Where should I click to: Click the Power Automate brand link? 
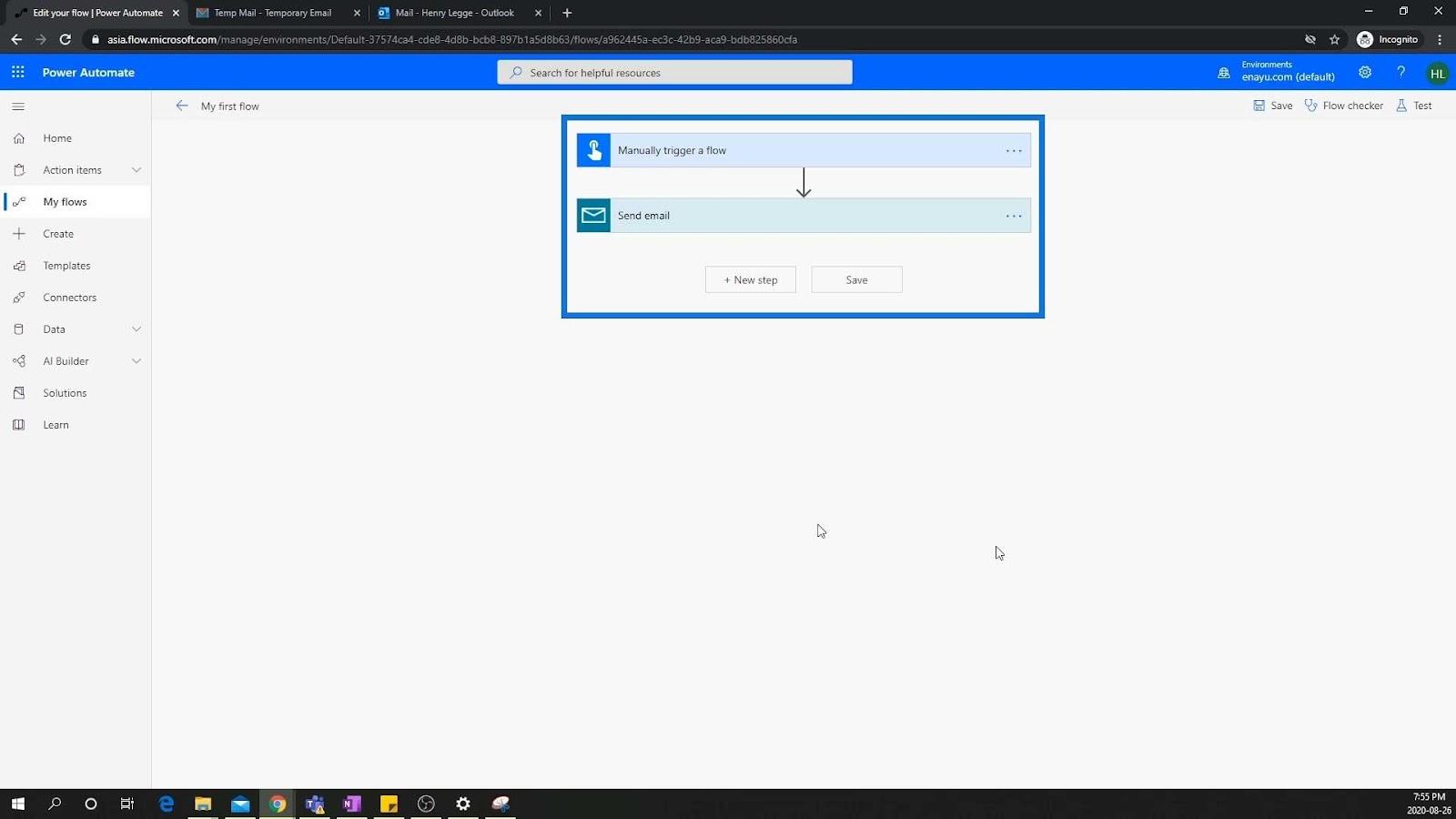click(88, 73)
